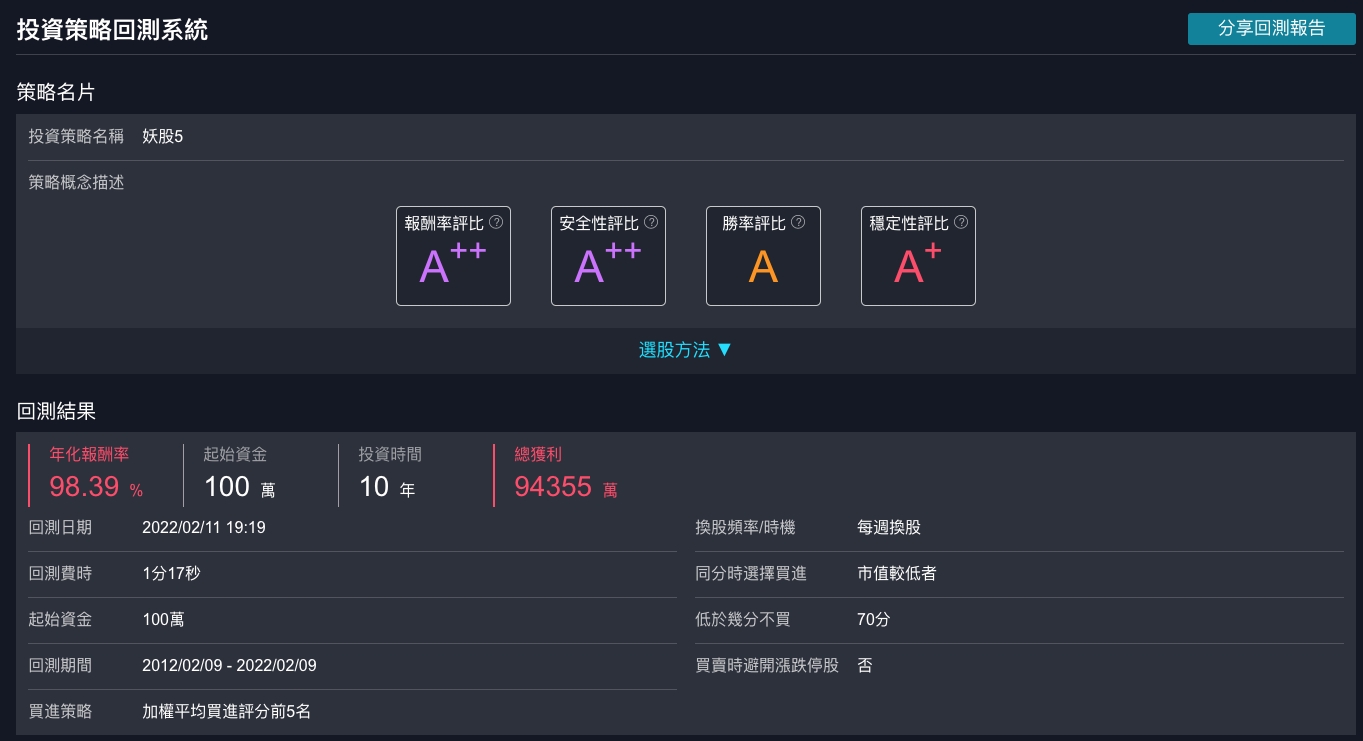
Task: Expand the 選股方法 section
Action: (685, 350)
